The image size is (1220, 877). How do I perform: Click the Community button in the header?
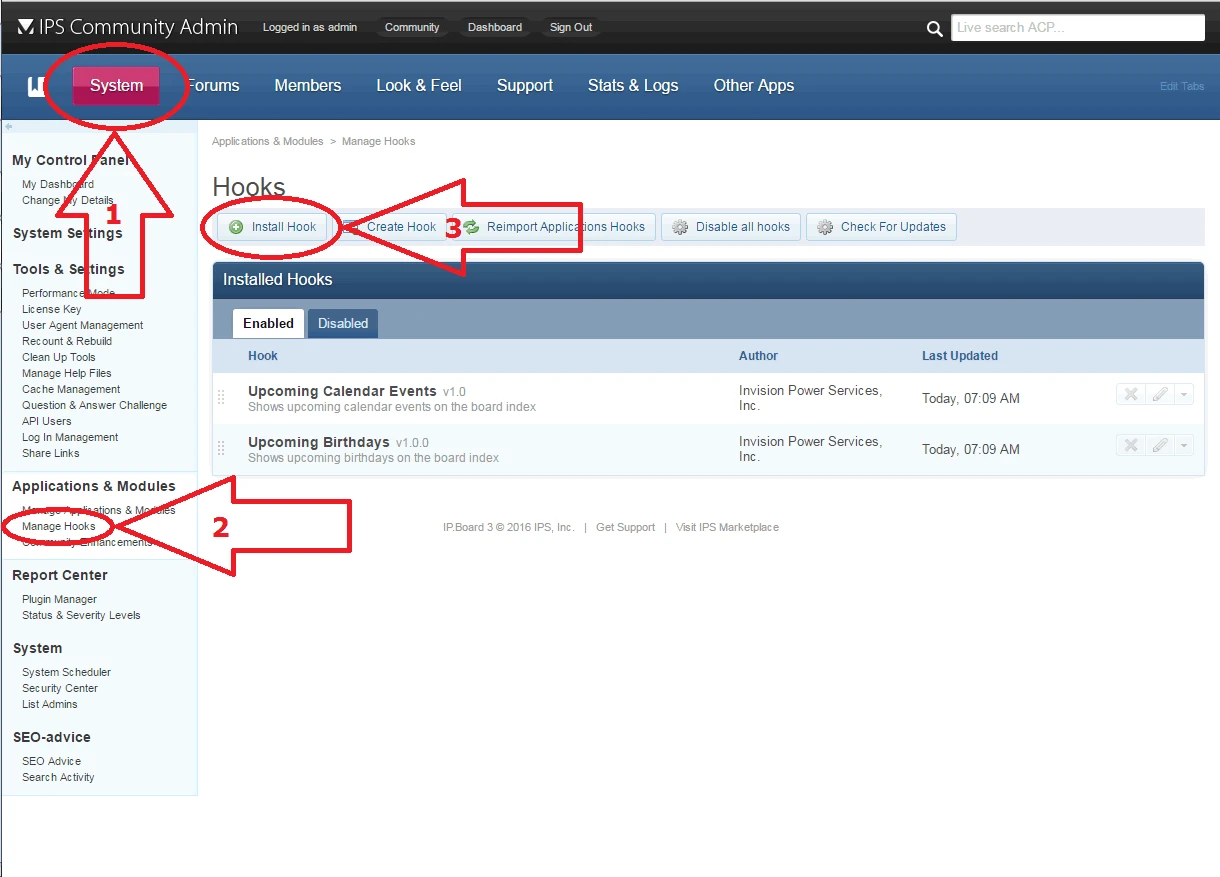412,27
